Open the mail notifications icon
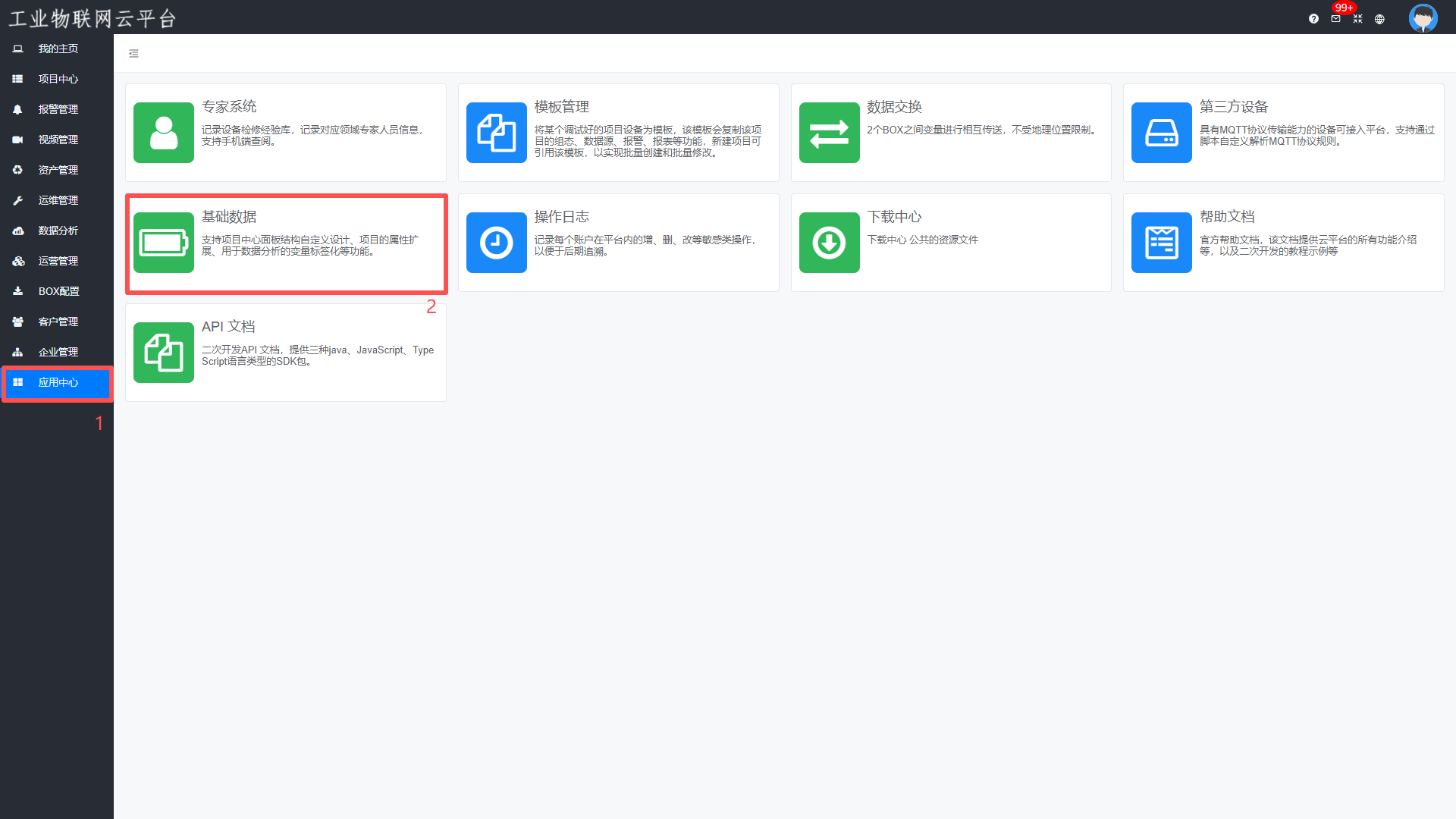 1335,19
